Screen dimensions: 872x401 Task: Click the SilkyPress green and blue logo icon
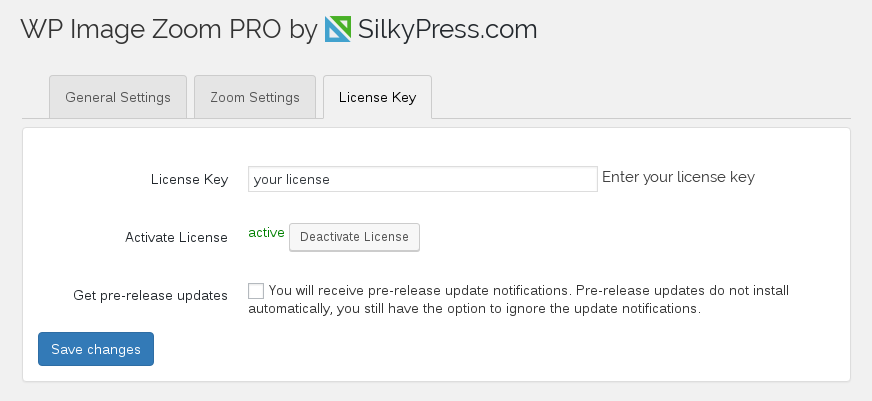point(338,29)
